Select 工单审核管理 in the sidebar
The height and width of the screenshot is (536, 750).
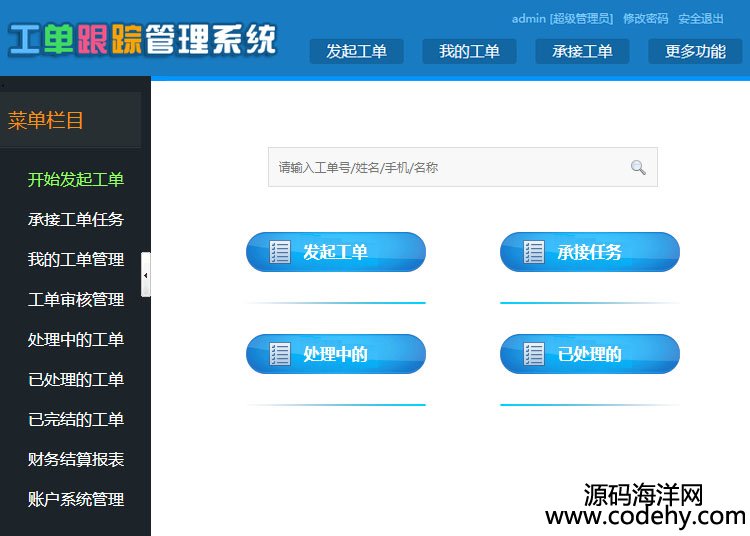(x=76, y=300)
